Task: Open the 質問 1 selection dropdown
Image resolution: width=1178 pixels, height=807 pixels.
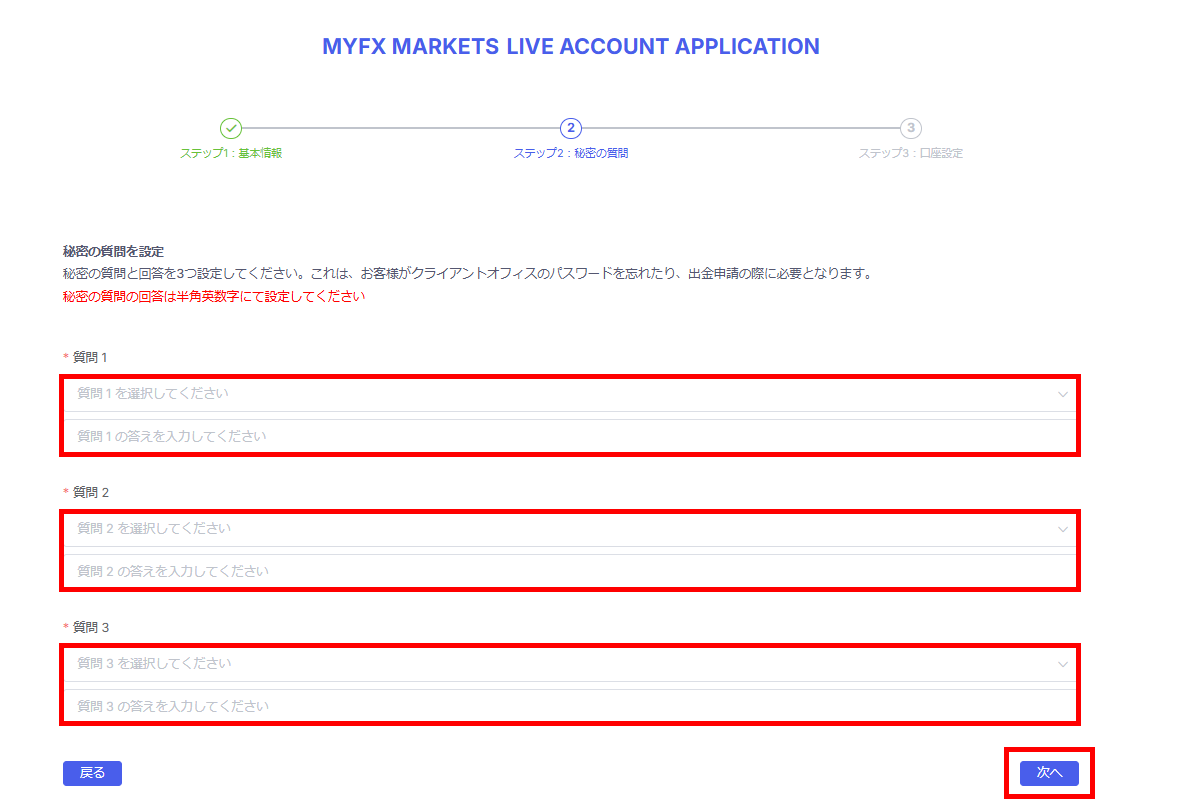Action: pos(569,394)
